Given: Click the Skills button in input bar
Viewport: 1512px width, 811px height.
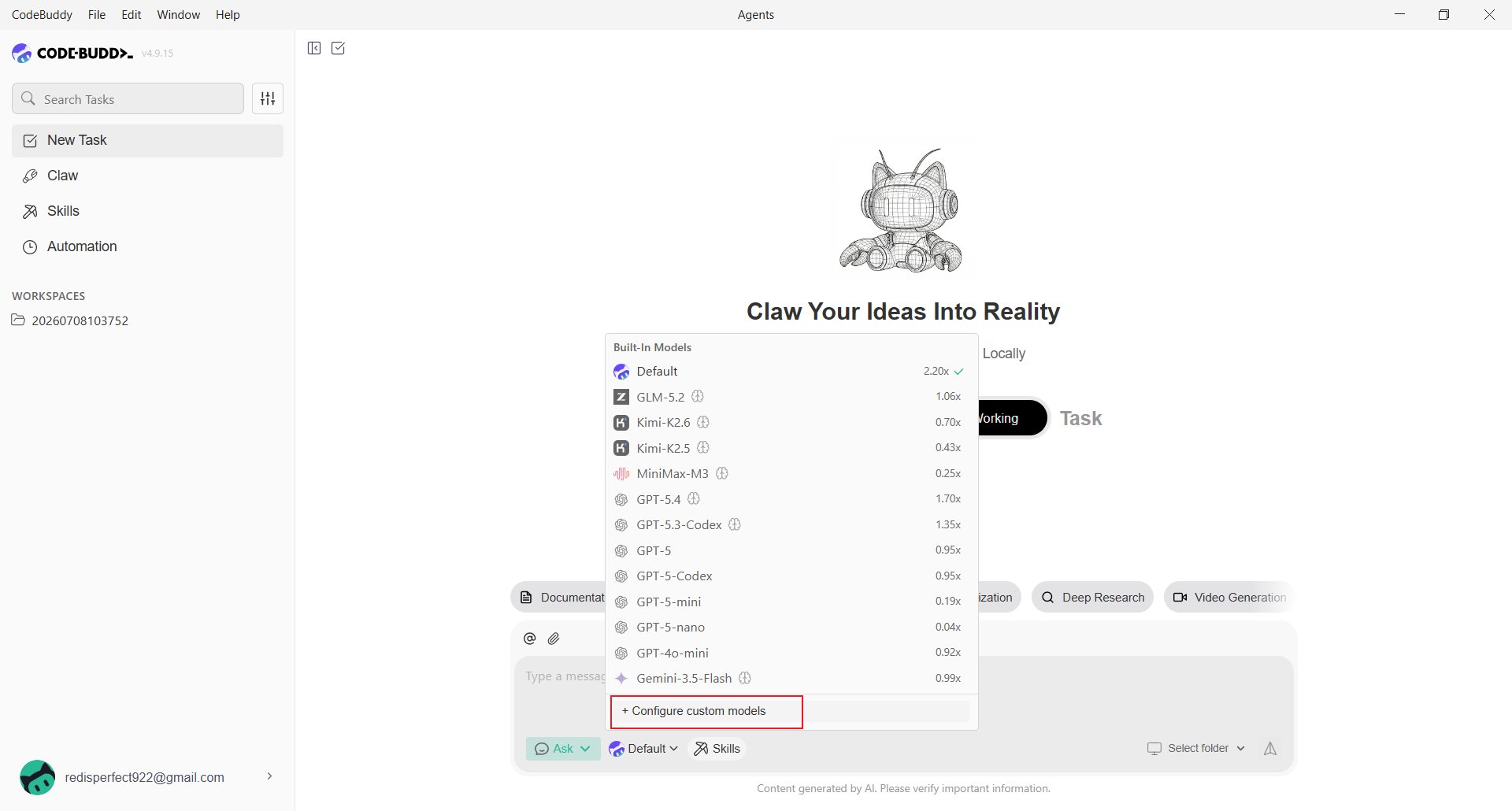Looking at the screenshot, I should pos(717,749).
